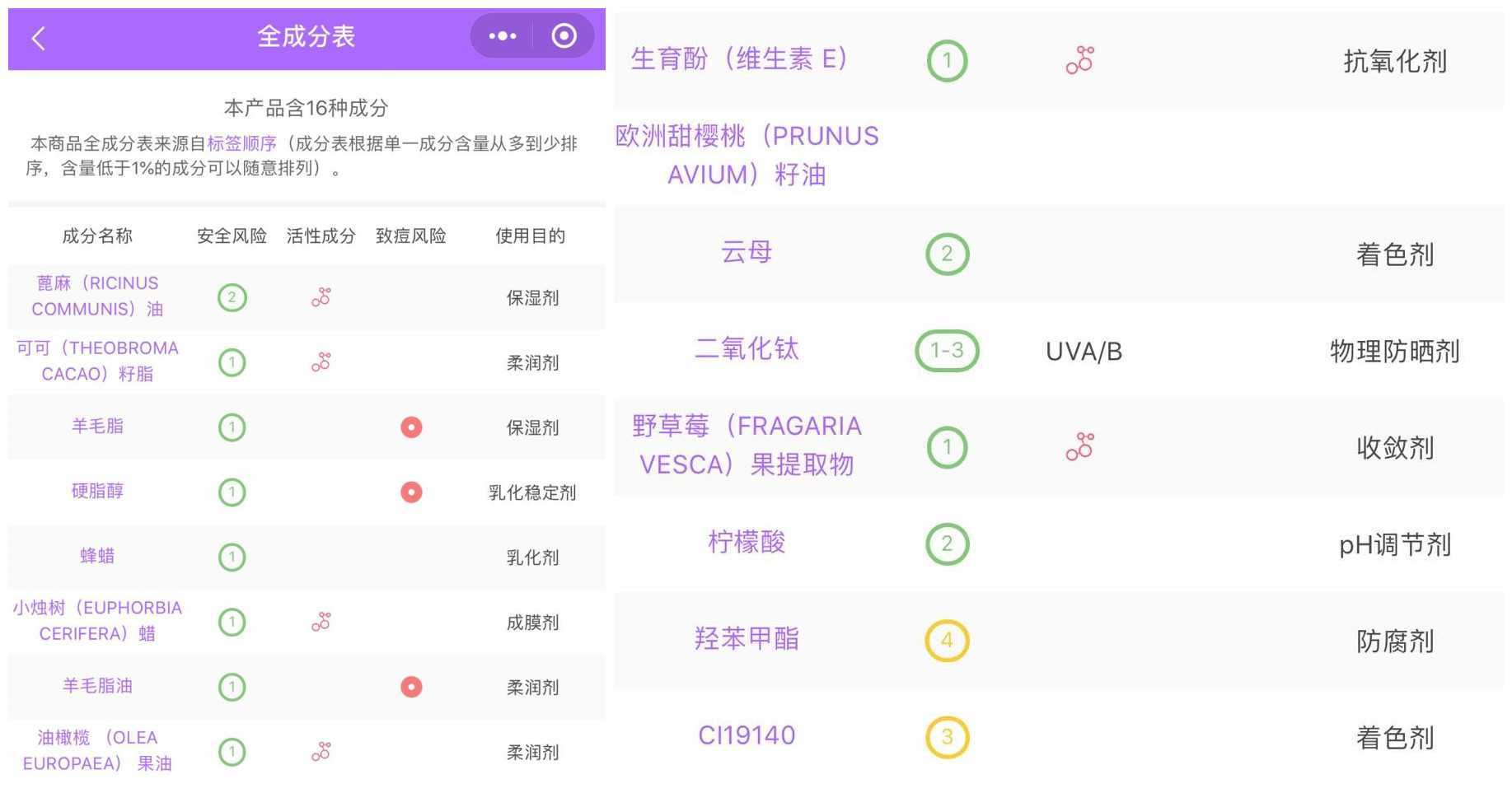Open the WeChat more options (···) menu
The height and width of the screenshot is (793, 1512).
501,35
